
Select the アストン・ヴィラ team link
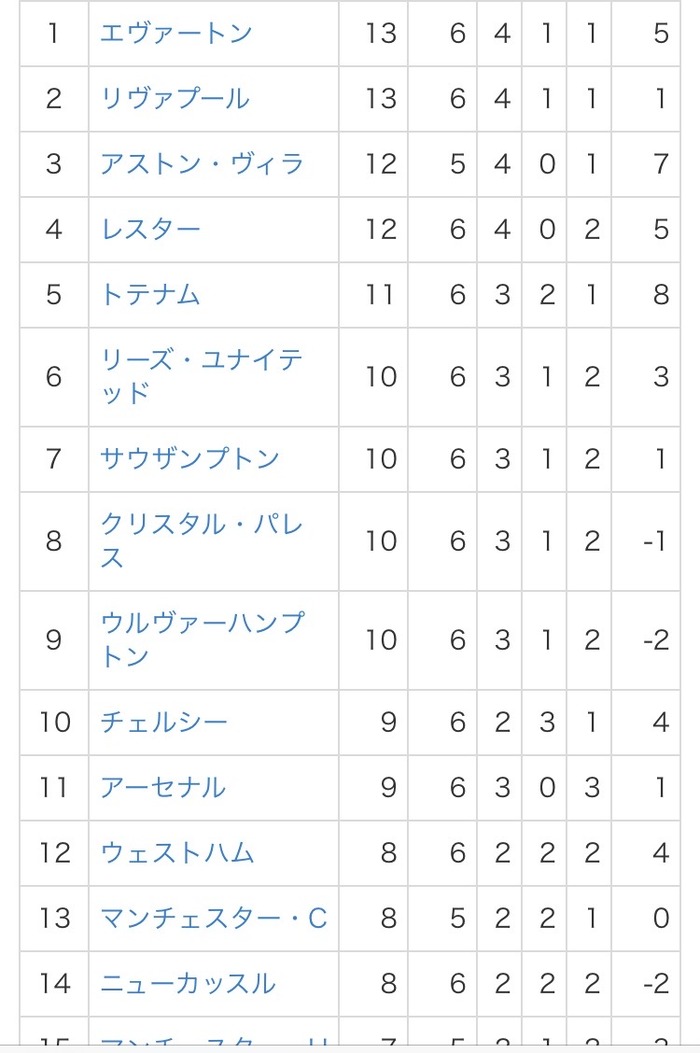[202, 164]
